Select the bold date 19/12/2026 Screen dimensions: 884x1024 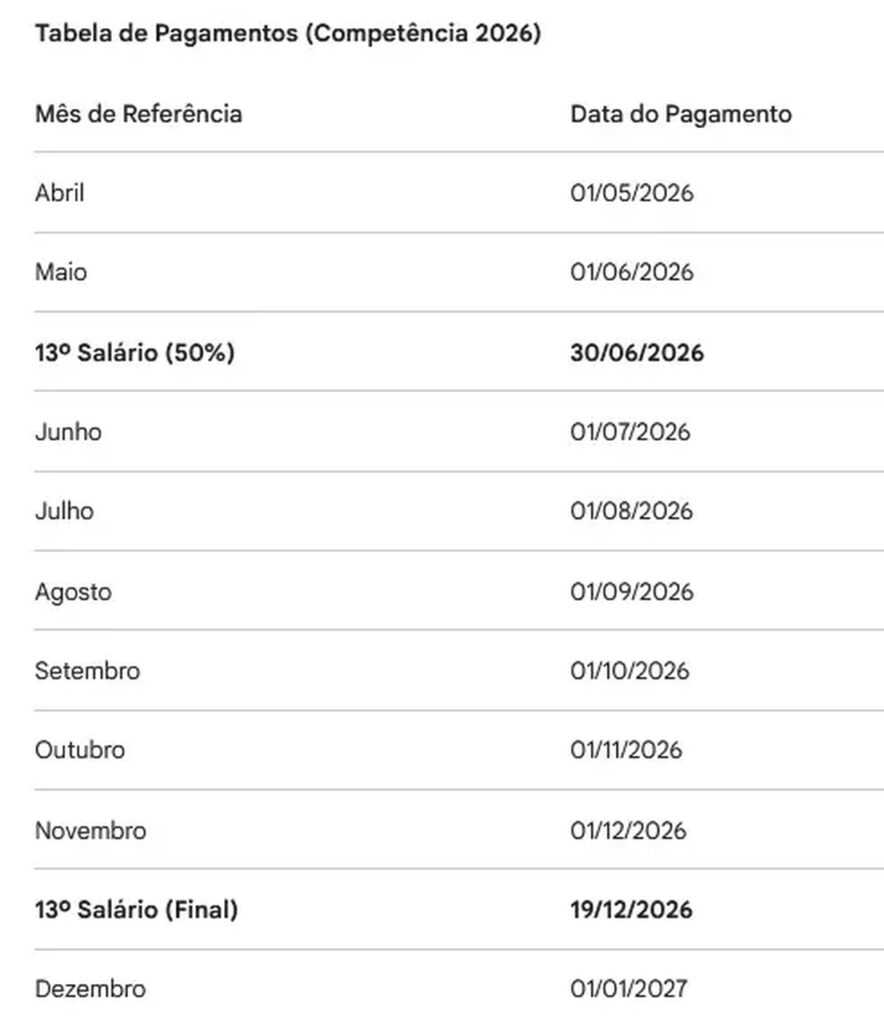point(631,910)
